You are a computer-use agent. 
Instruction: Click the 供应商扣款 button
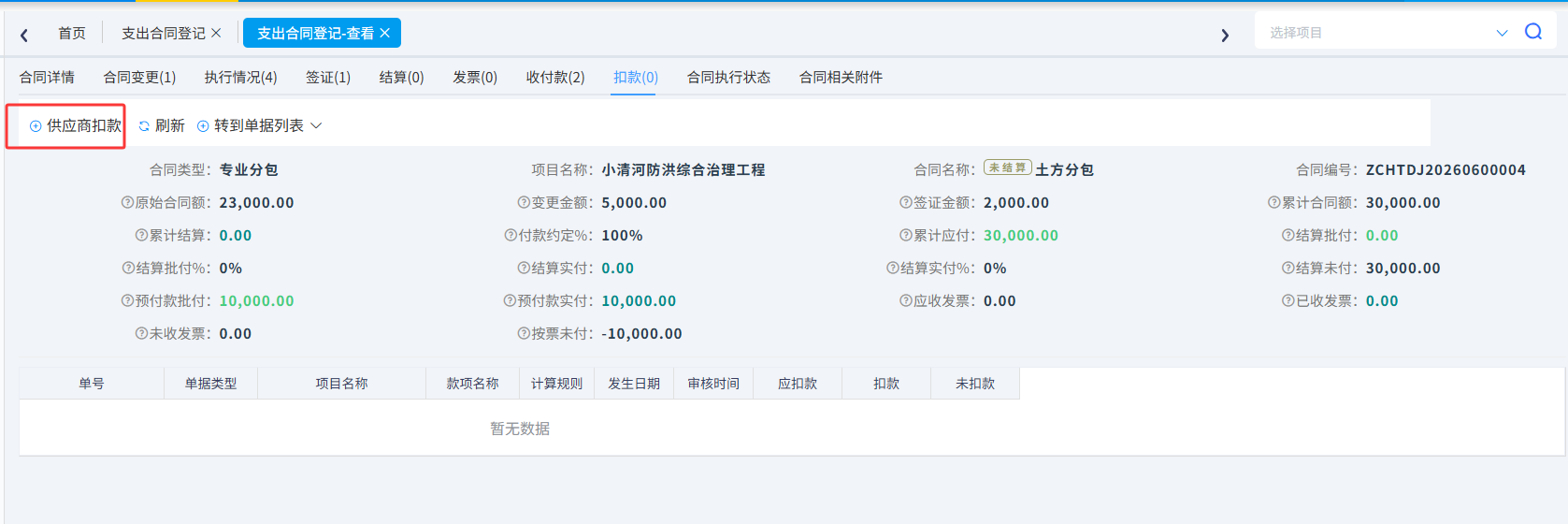76,126
